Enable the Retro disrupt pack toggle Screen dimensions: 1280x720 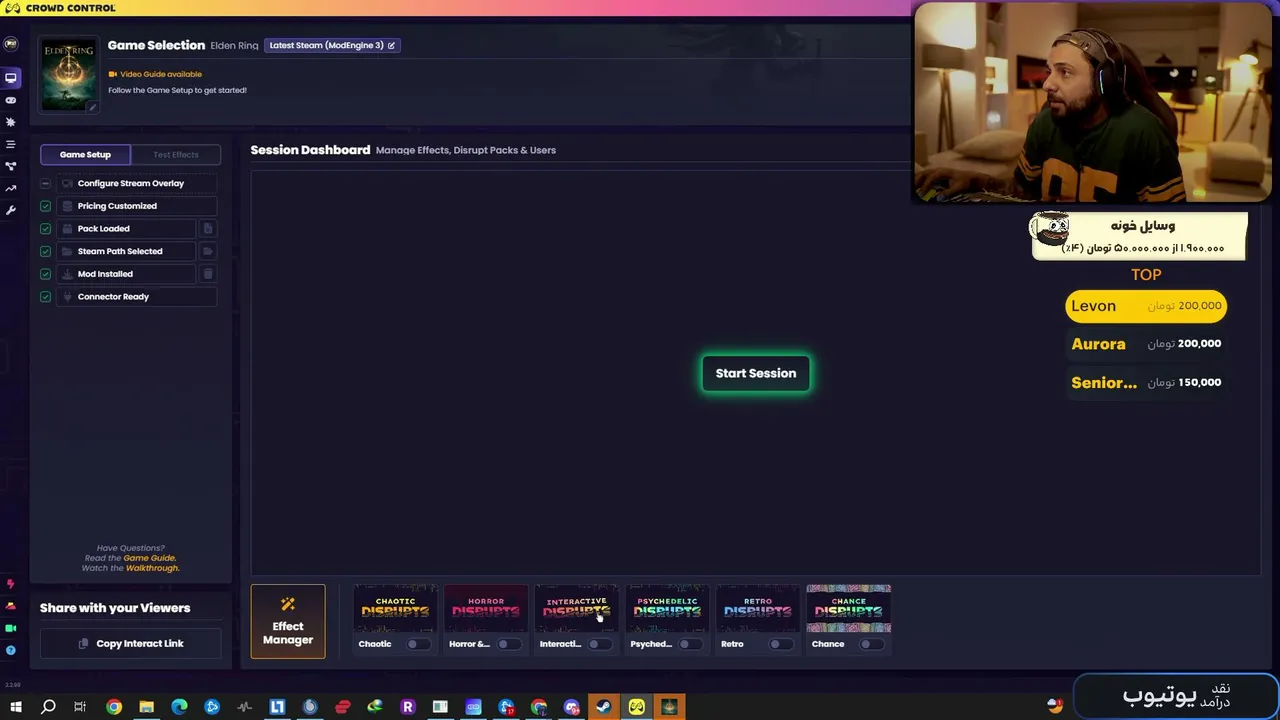coord(779,644)
